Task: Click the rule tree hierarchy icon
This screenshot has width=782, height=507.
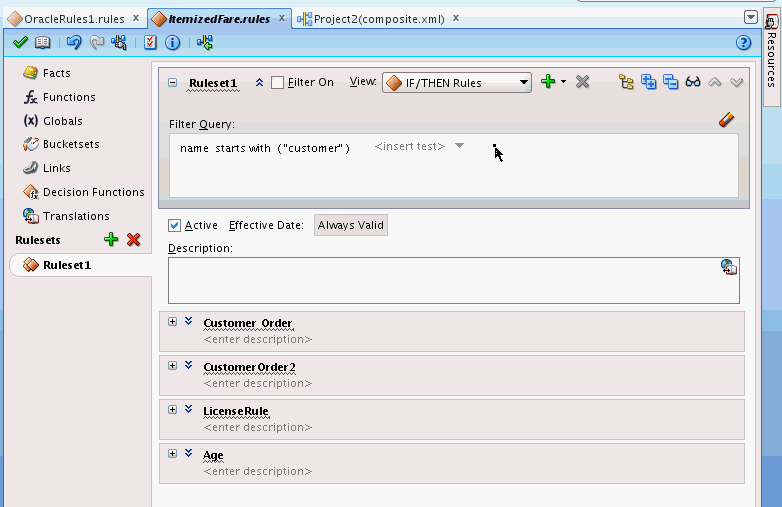Action: pyautogui.click(x=626, y=82)
